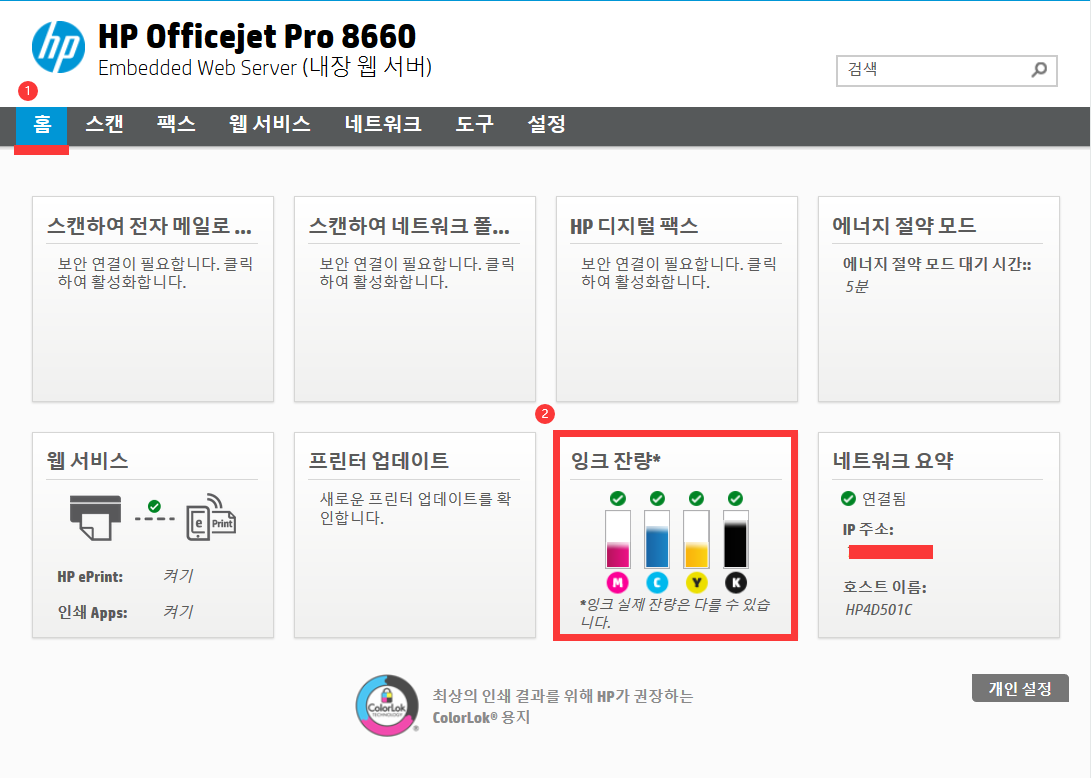This screenshot has width=1091, height=778.
Task: Open the 에너지 절약 모드 card title
Action: point(904,225)
